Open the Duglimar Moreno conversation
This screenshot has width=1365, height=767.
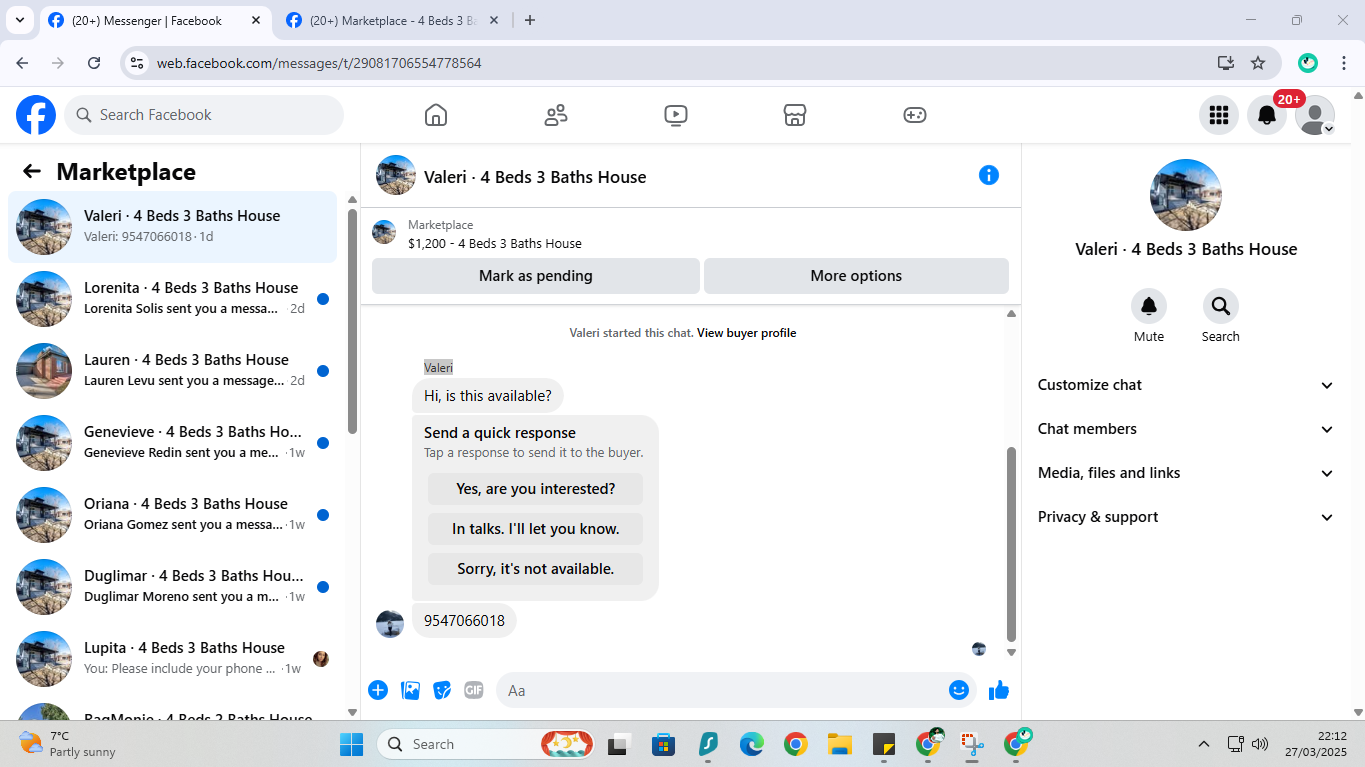172,587
